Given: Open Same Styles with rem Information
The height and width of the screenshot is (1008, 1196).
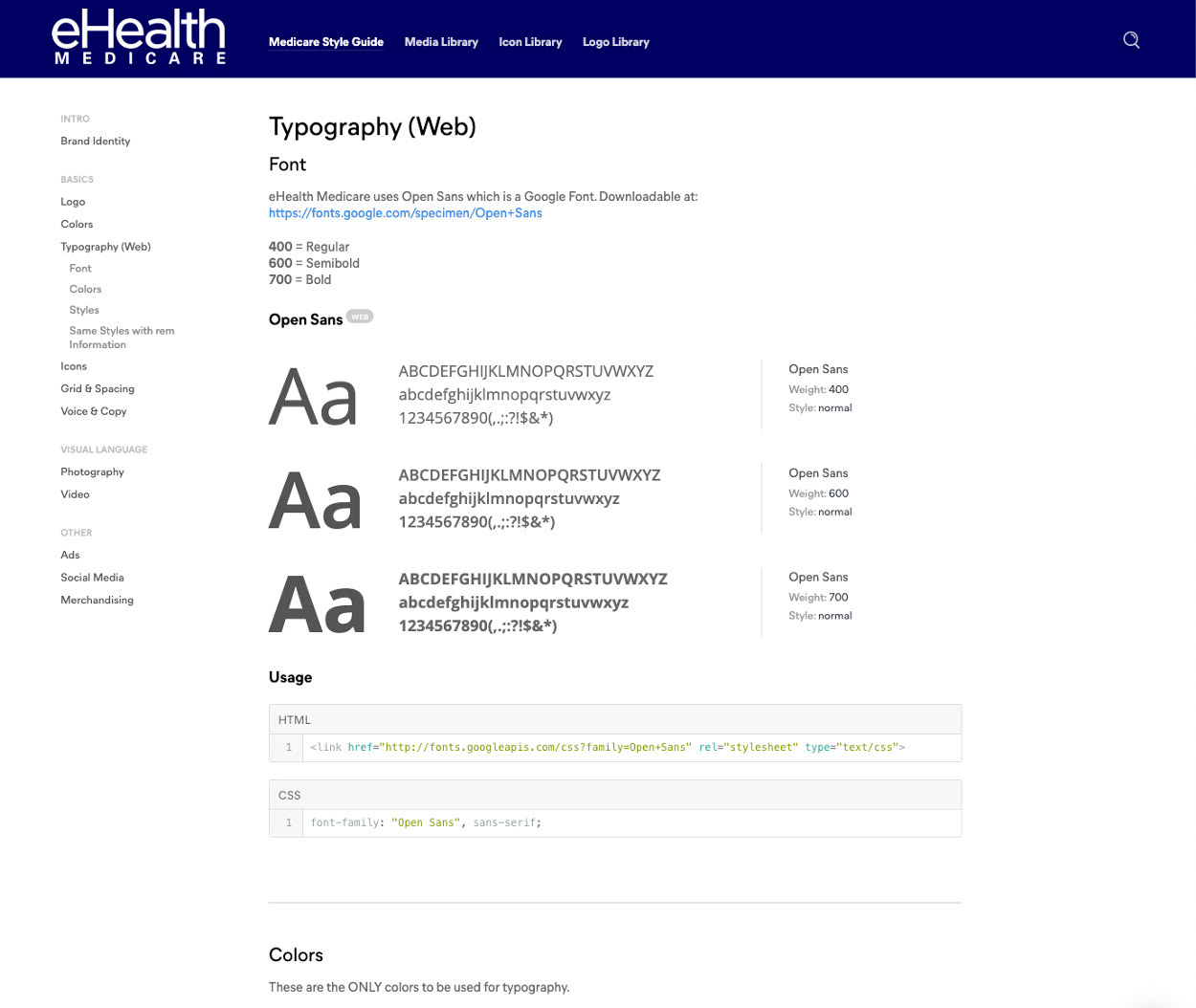Looking at the screenshot, I should [122, 338].
